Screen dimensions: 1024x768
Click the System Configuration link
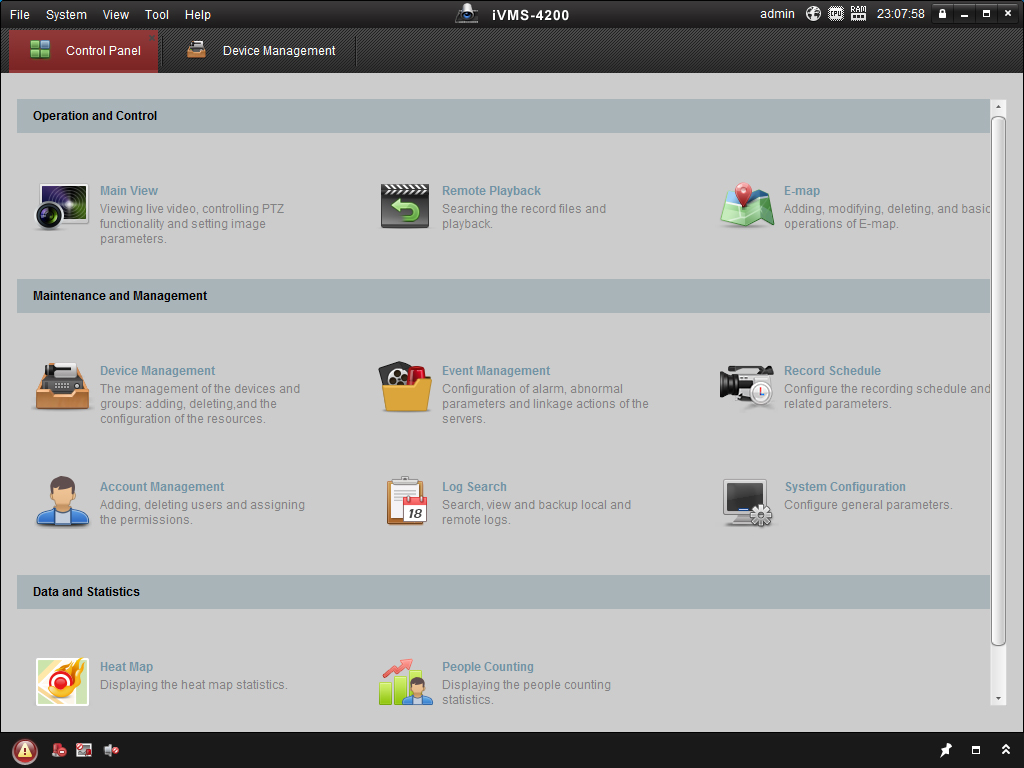[x=845, y=487]
